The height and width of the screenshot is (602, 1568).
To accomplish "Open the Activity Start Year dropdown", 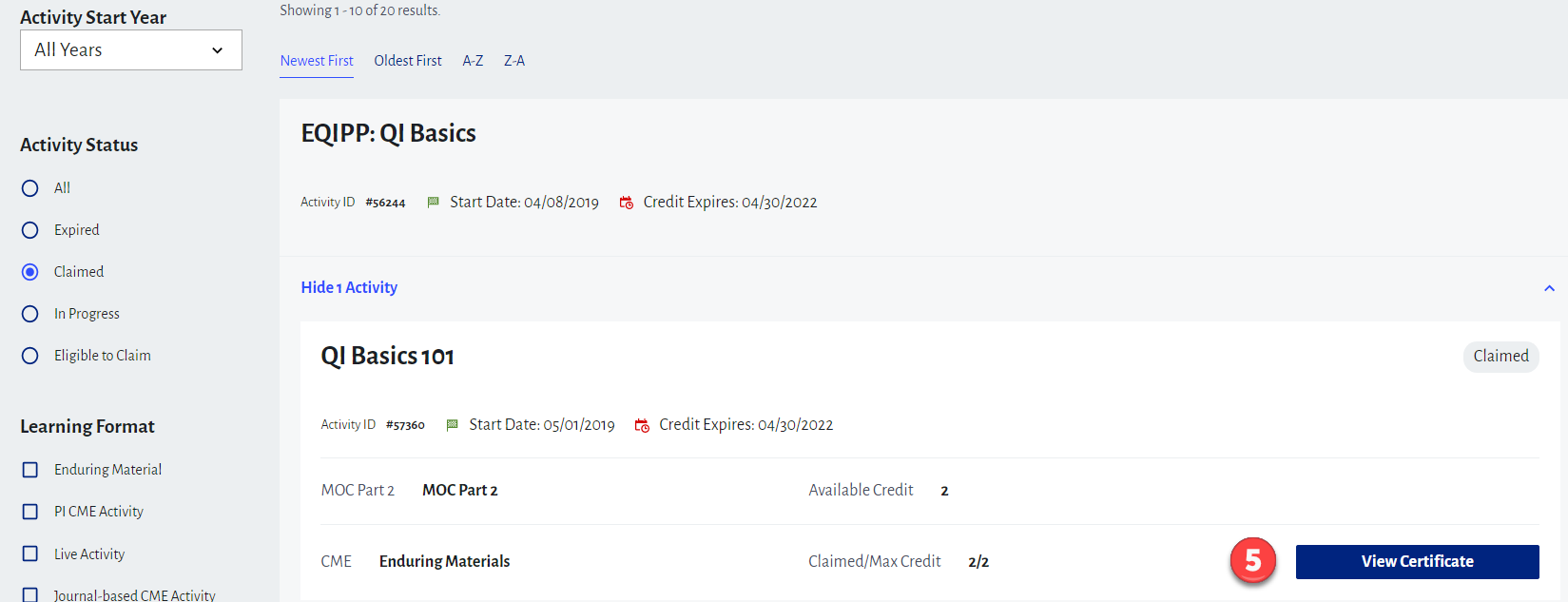I will coord(131,50).
